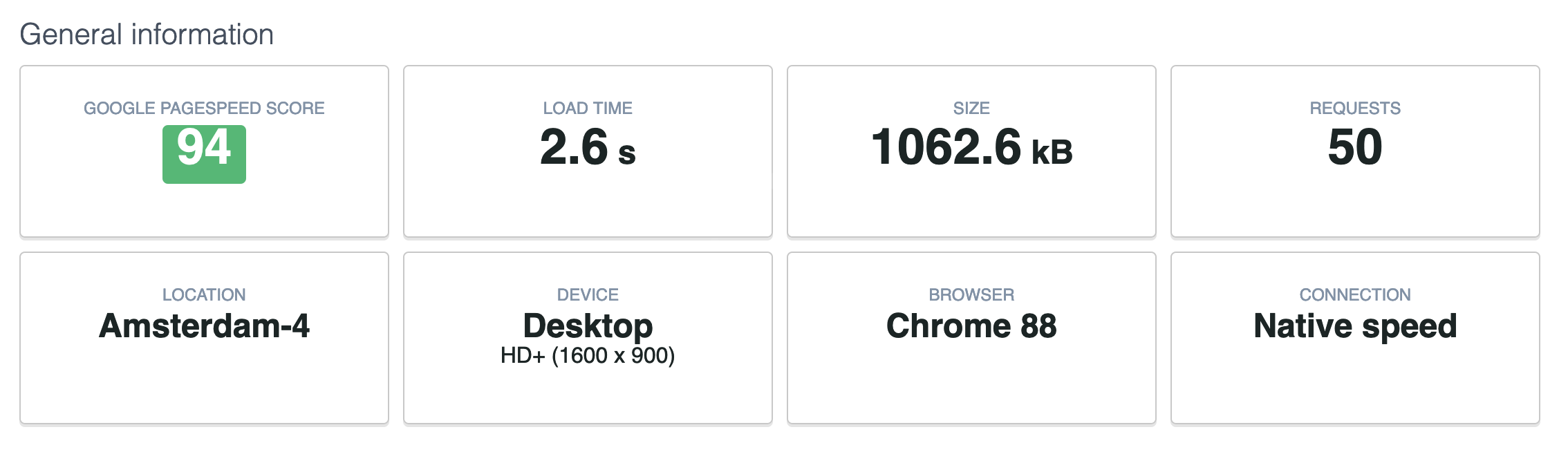The width and height of the screenshot is (1568, 463).
Task: Click the 1062.6 page size value
Action: tap(946, 147)
